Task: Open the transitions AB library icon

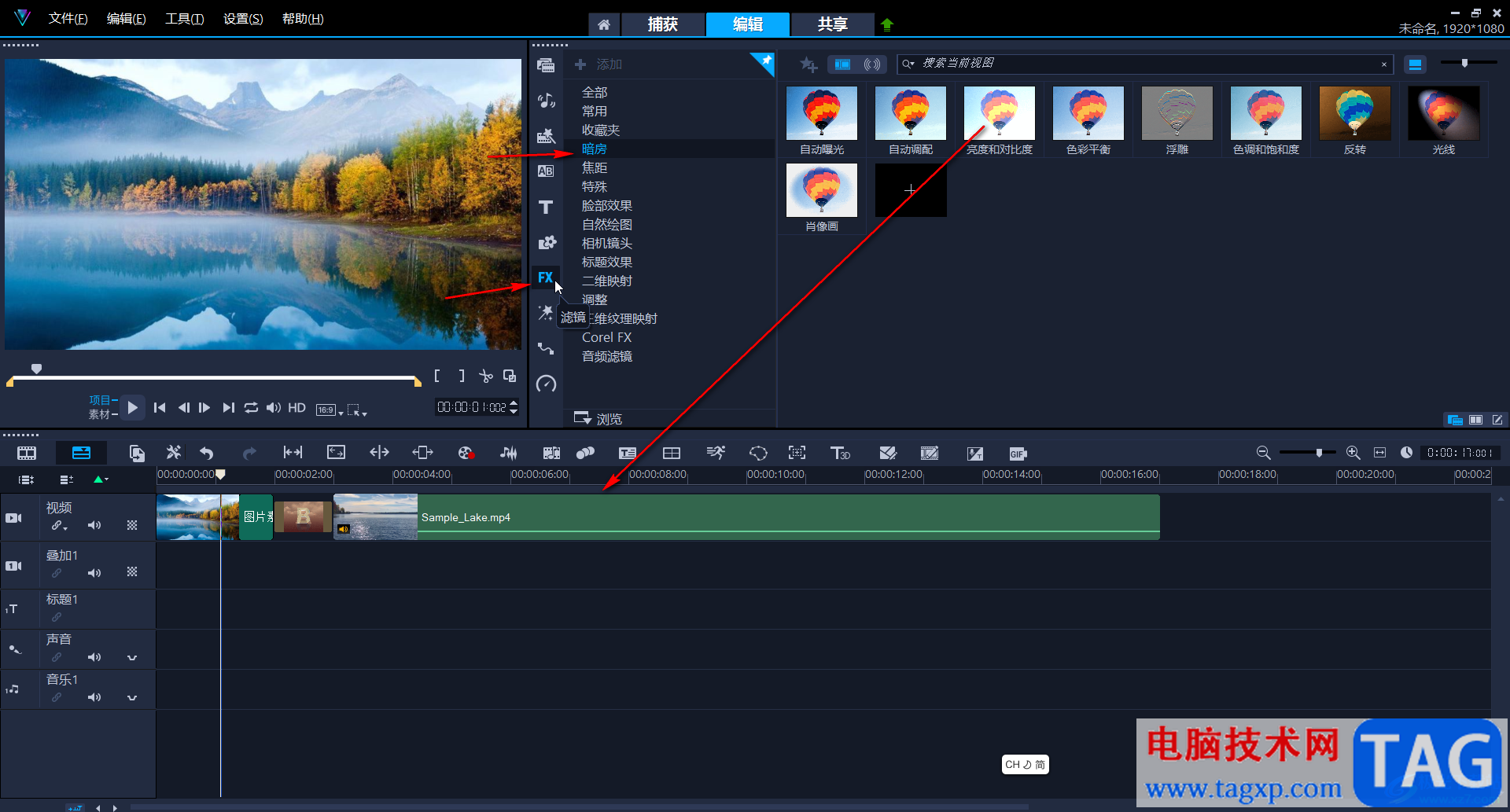Action: 546,171
